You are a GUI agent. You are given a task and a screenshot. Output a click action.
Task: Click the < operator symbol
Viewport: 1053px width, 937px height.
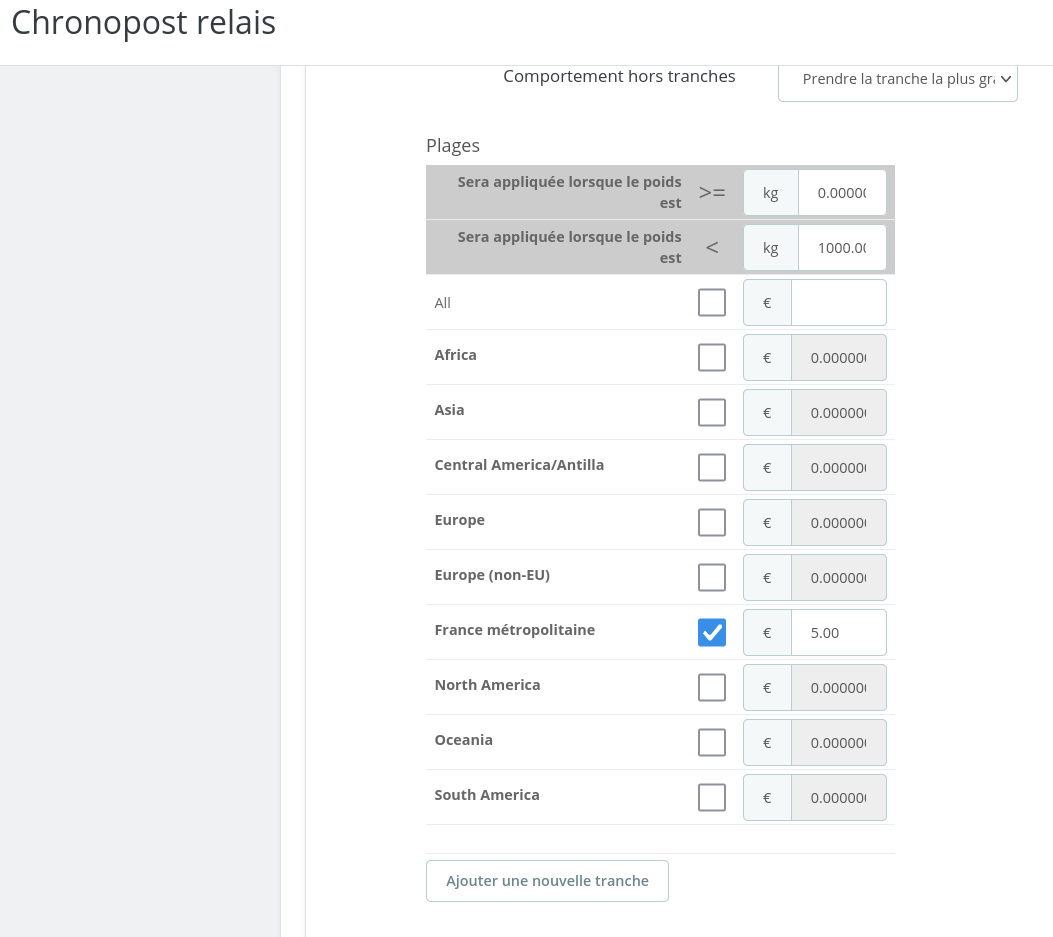[712, 249]
